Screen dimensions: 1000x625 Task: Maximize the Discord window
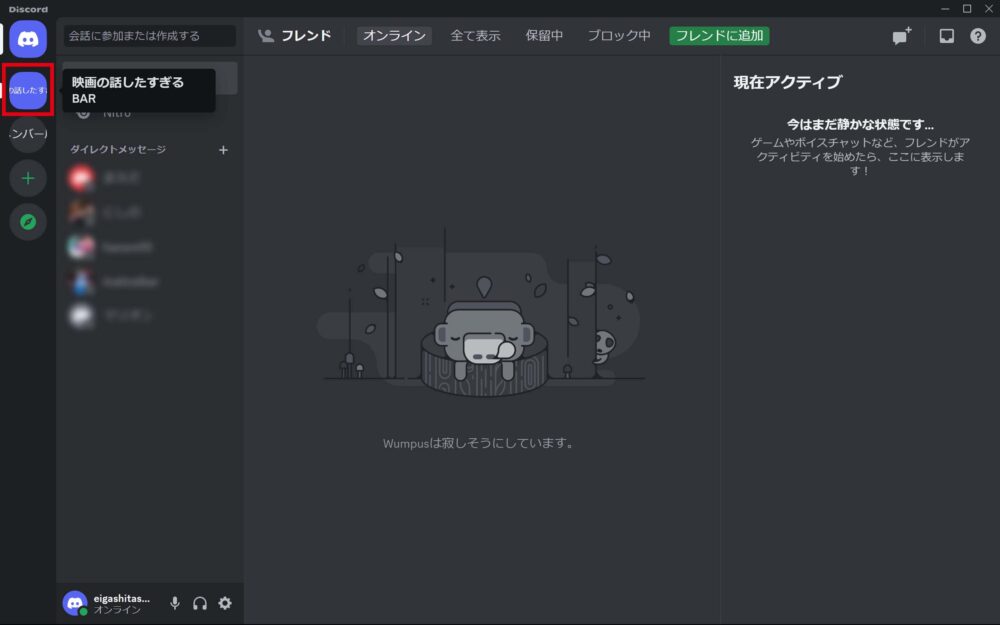967,9
